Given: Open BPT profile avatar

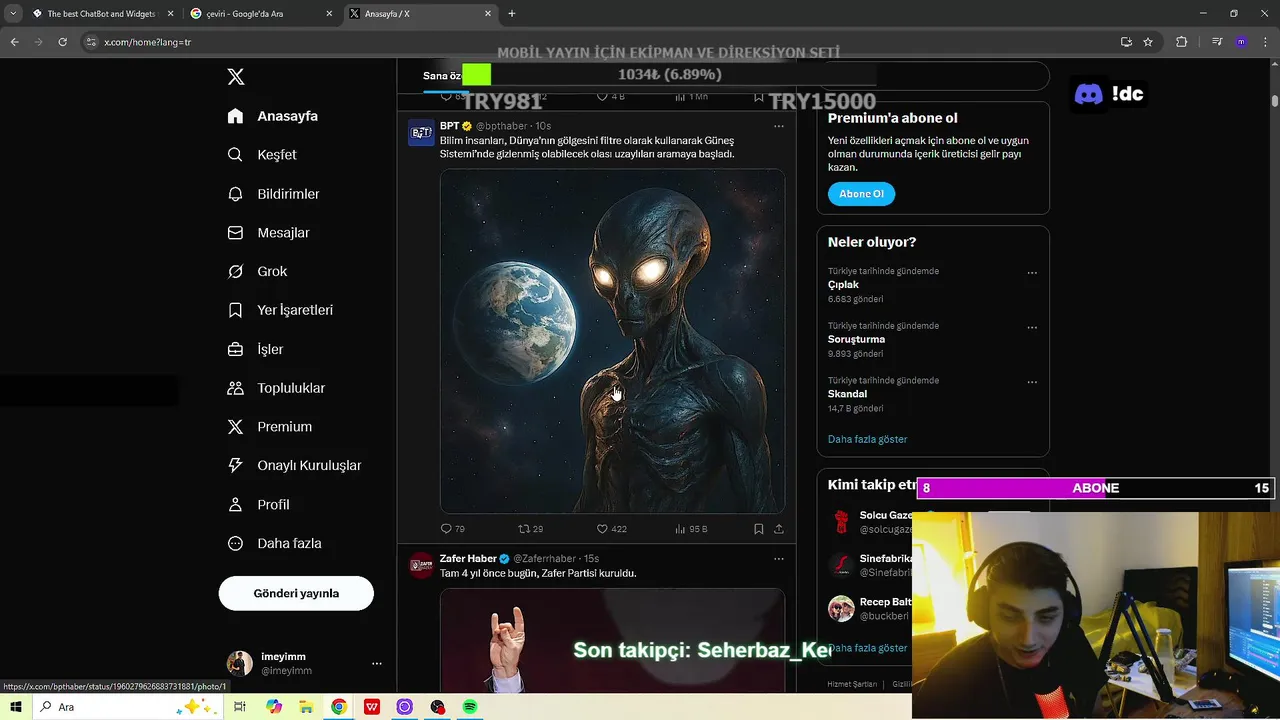Looking at the screenshot, I should click(x=421, y=133).
